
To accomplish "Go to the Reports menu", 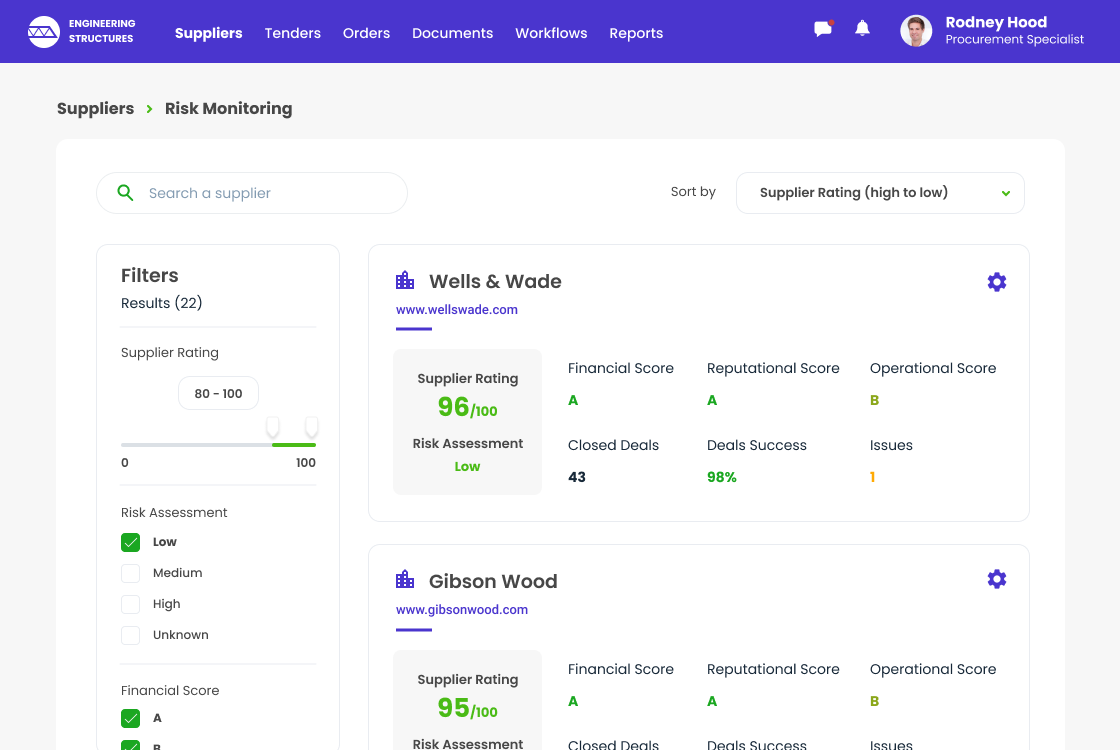I will 636,33.
